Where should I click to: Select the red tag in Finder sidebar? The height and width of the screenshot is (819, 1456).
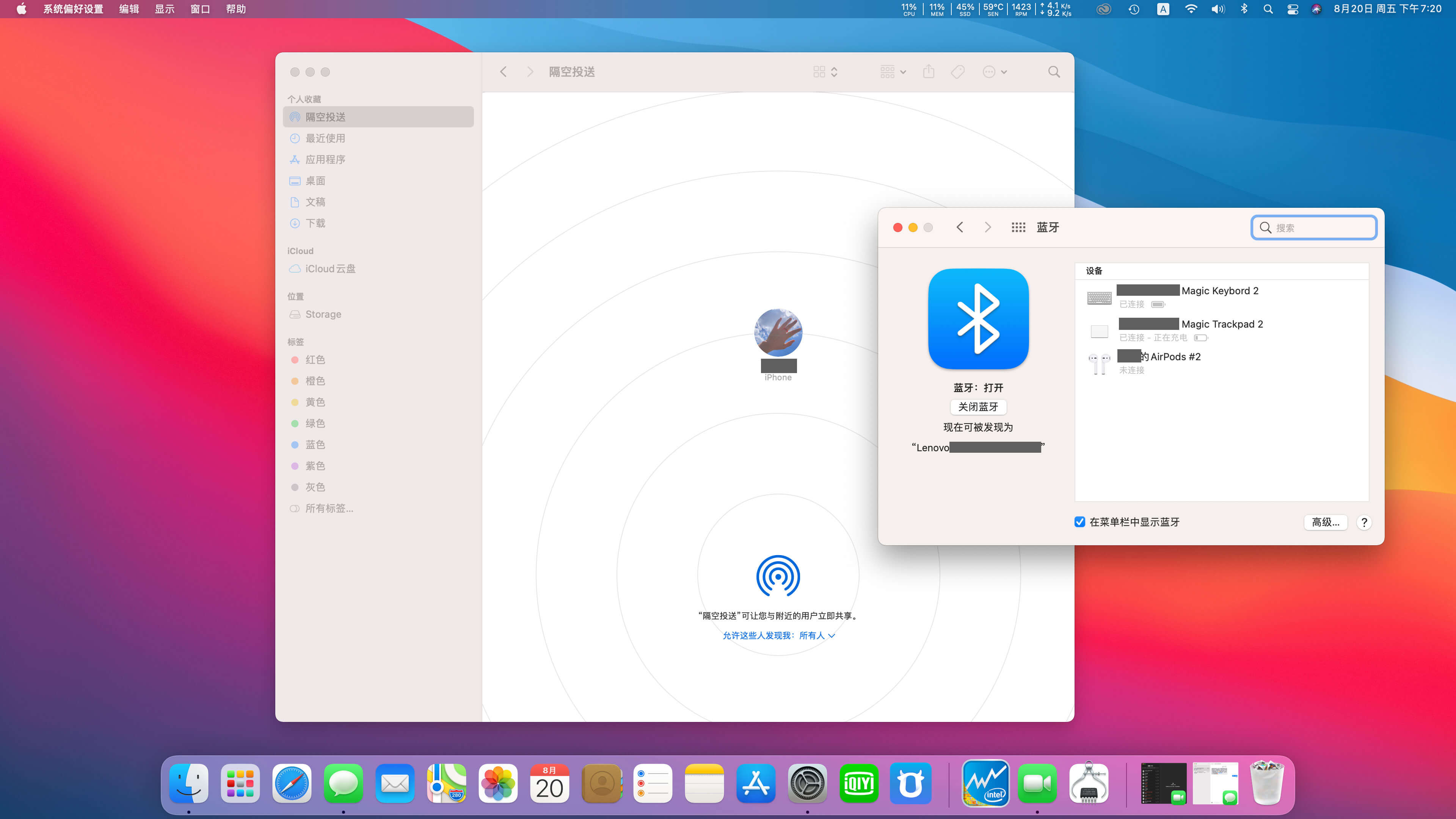315,359
